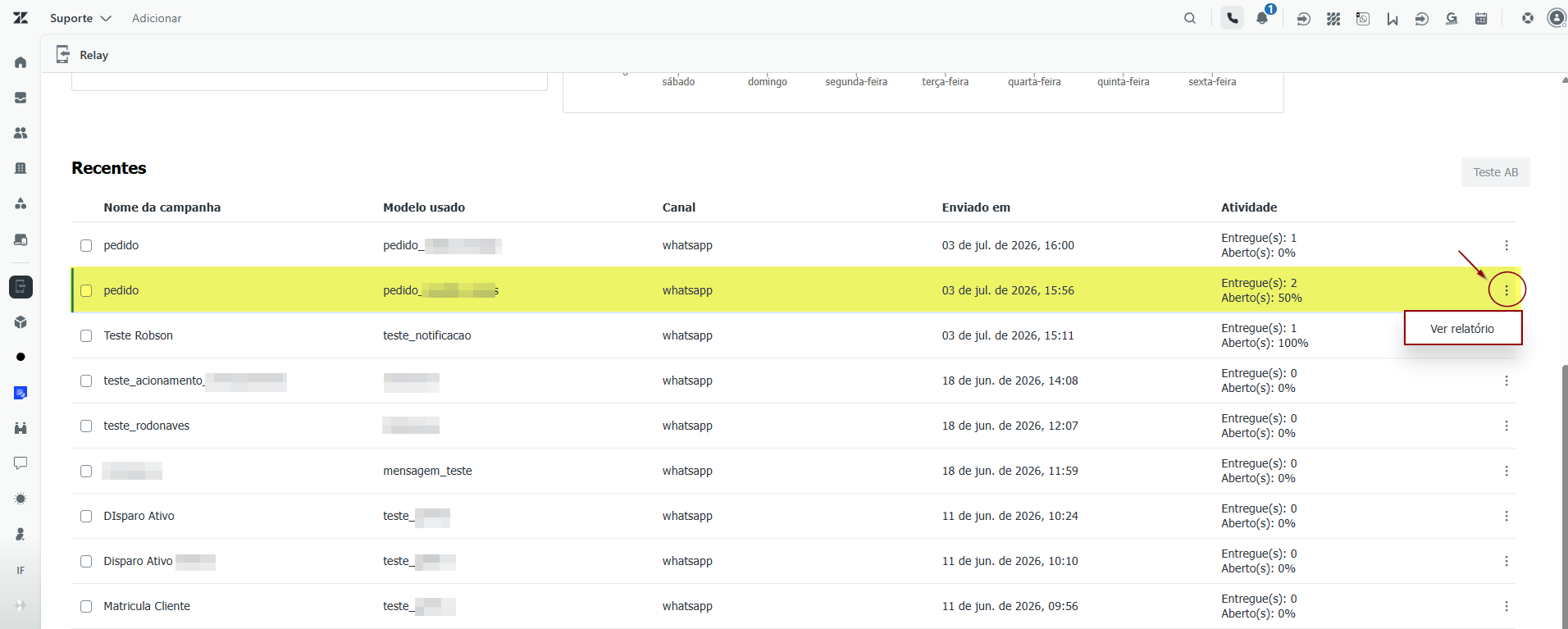Open the sun-shaped icon in sidebar

21,499
